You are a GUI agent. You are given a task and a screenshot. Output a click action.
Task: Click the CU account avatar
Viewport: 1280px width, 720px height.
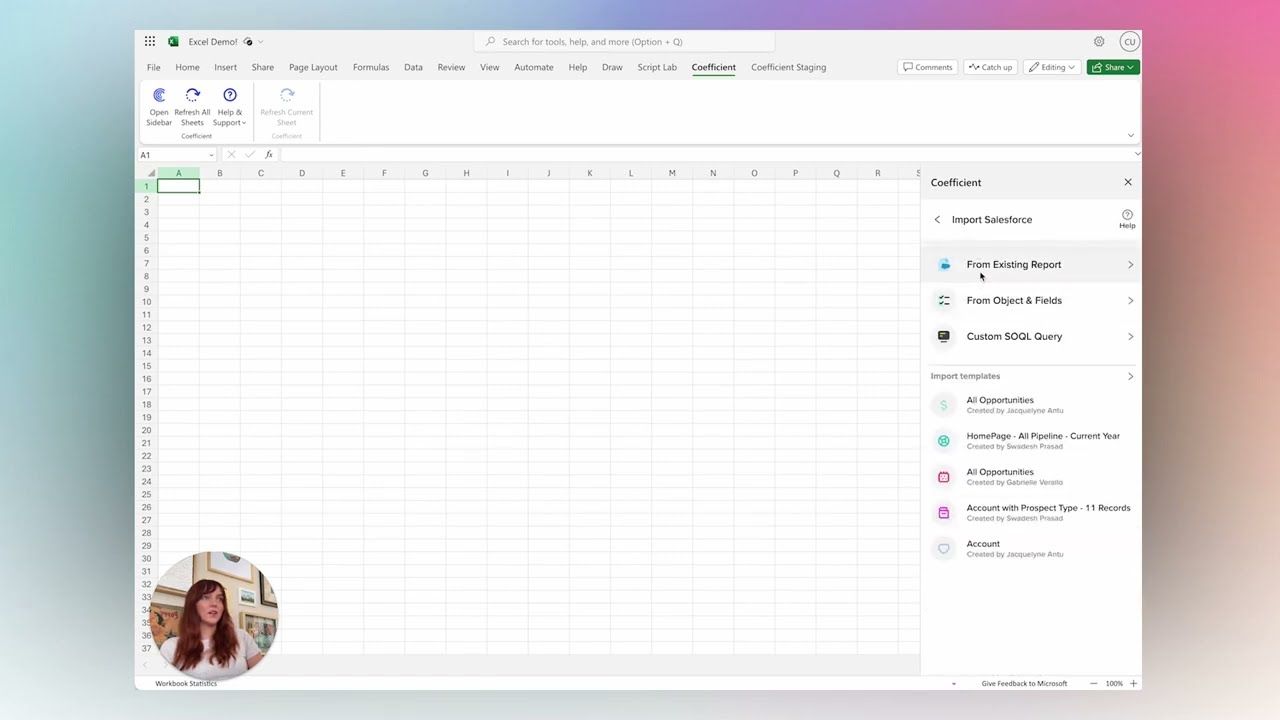[1129, 41]
